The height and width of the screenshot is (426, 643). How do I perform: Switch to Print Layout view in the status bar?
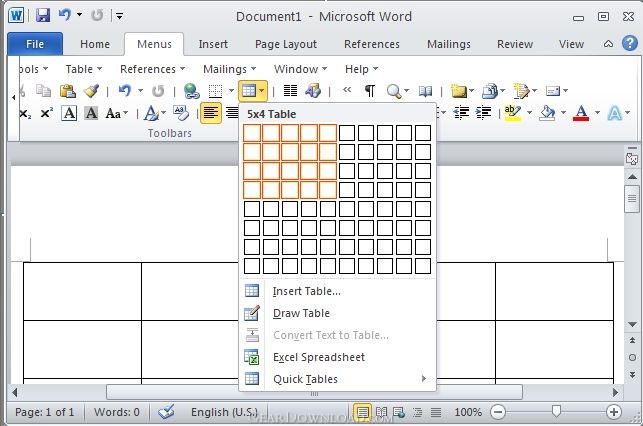362,412
